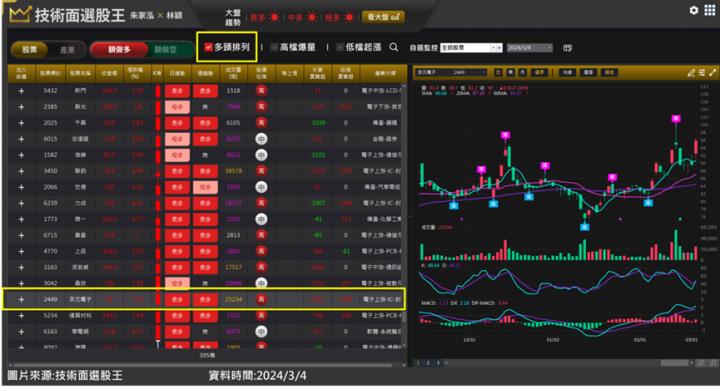Open the chart list settings icon
Viewport: 720px width, 389px height.
[702, 73]
